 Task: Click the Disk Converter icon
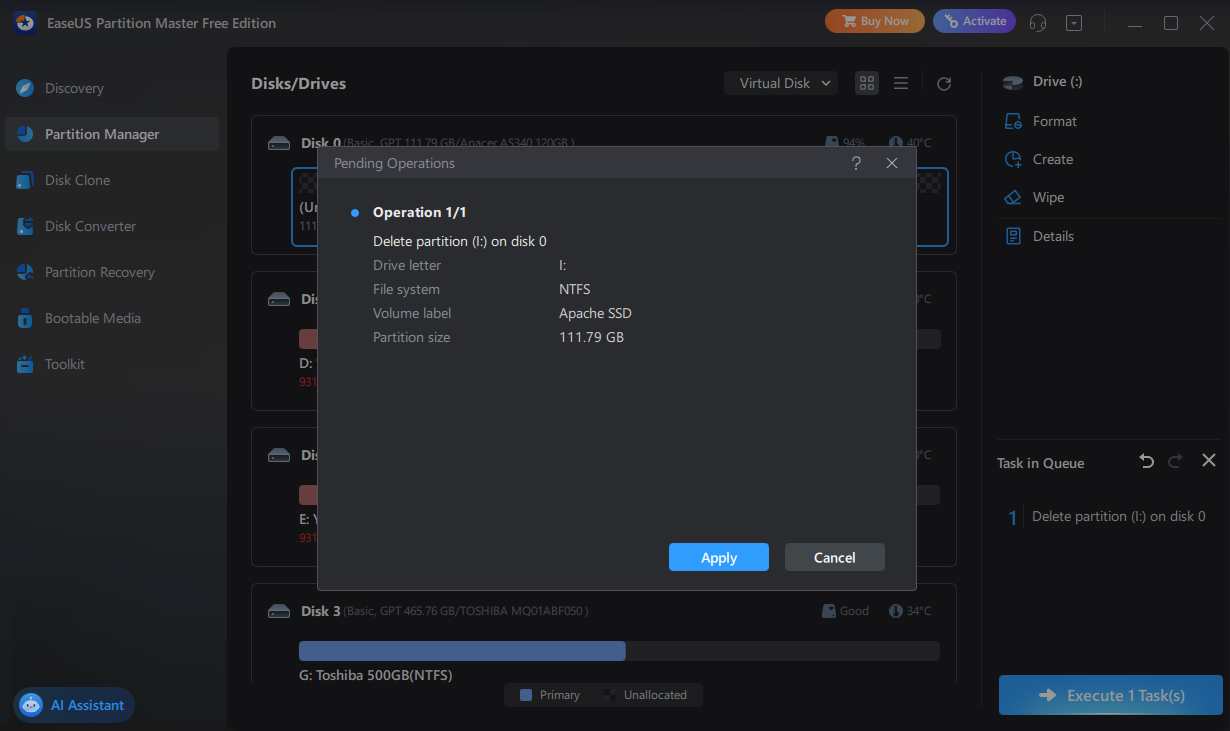(x=25, y=226)
